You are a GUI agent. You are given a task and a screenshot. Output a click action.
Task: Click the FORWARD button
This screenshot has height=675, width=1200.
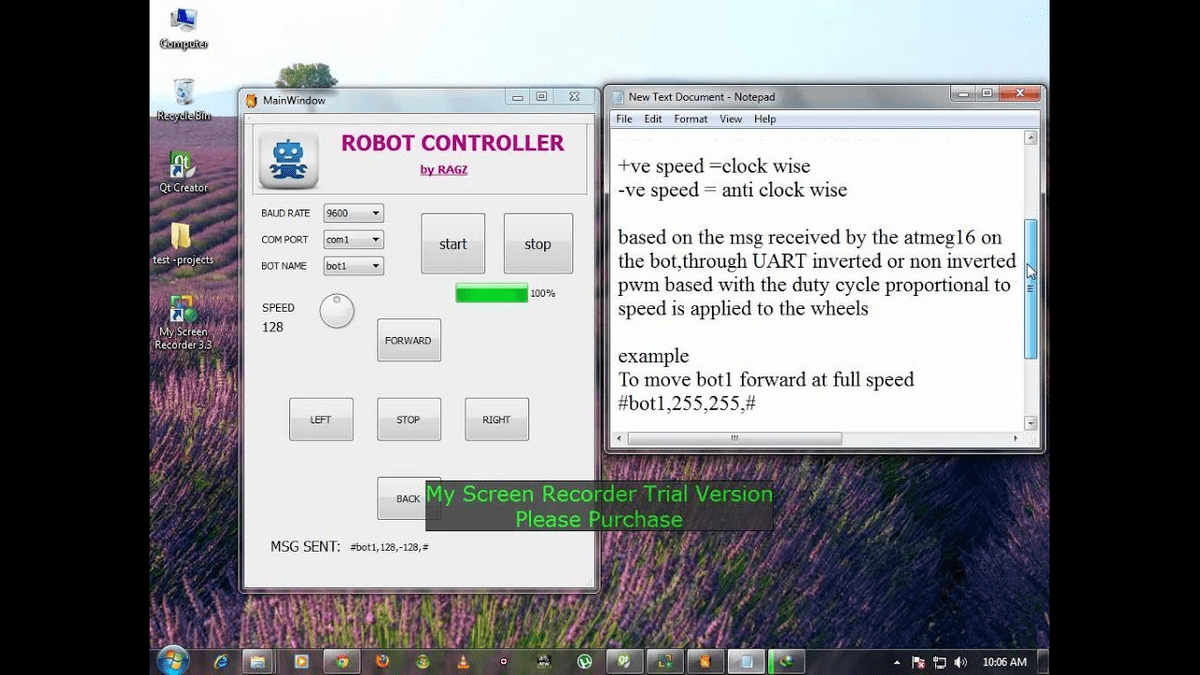coord(408,340)
